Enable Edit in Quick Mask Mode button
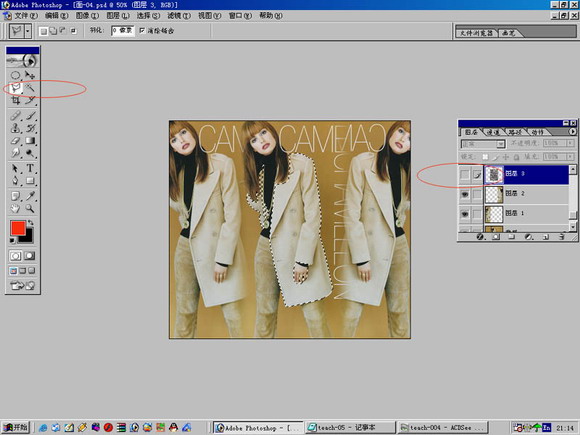Screen dimensions: 580x435 tap(30, 256)
